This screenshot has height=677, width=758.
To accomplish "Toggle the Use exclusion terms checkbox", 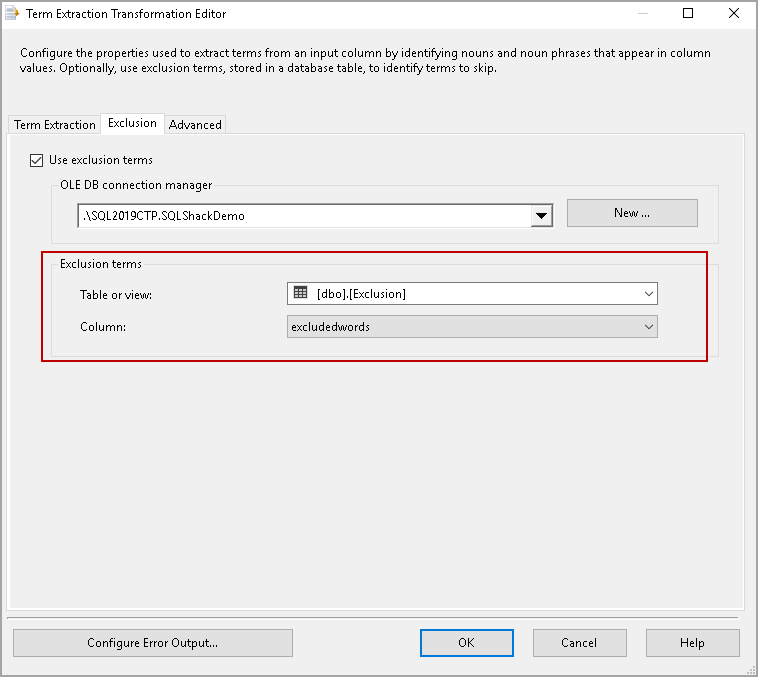I will click(x=37, y=160).
